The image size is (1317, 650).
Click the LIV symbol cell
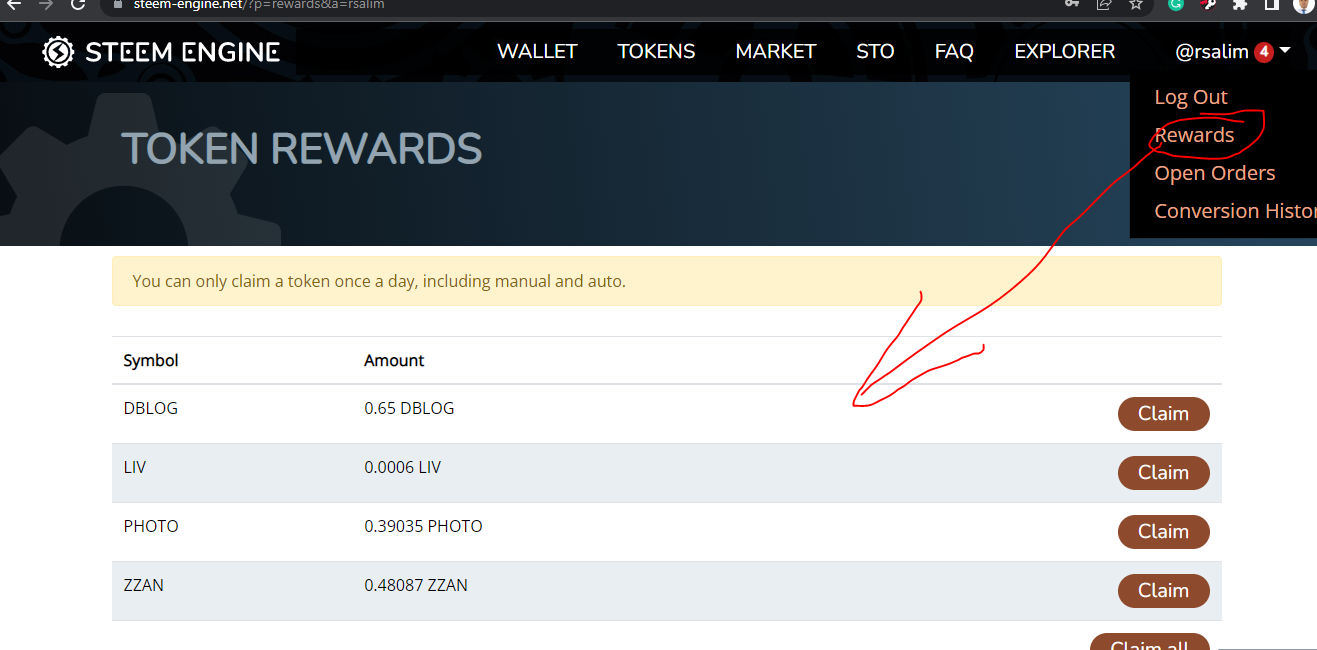coord(134,467)
